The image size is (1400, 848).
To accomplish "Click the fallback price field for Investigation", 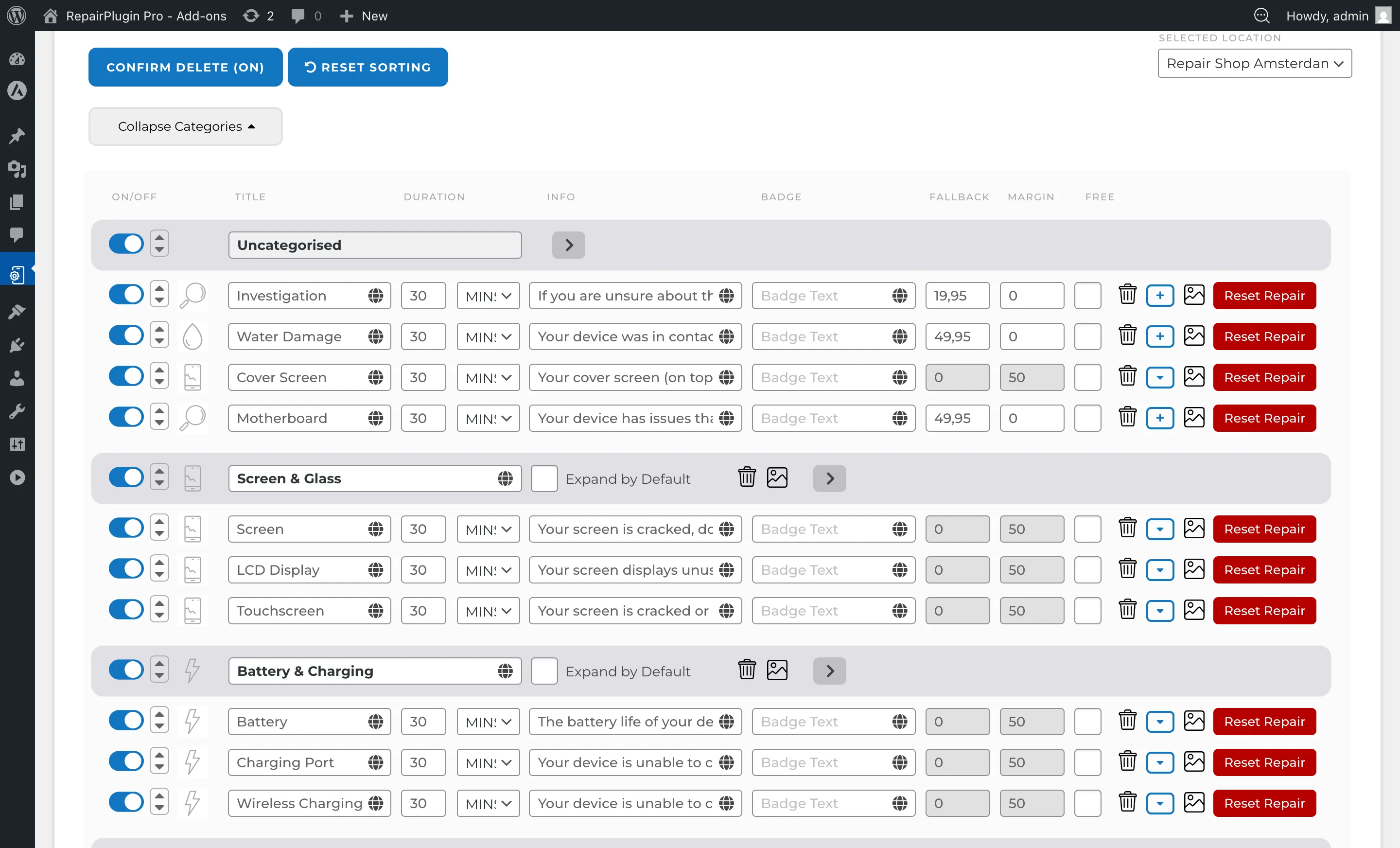I will pyautogui.click(x=957, y=296).
